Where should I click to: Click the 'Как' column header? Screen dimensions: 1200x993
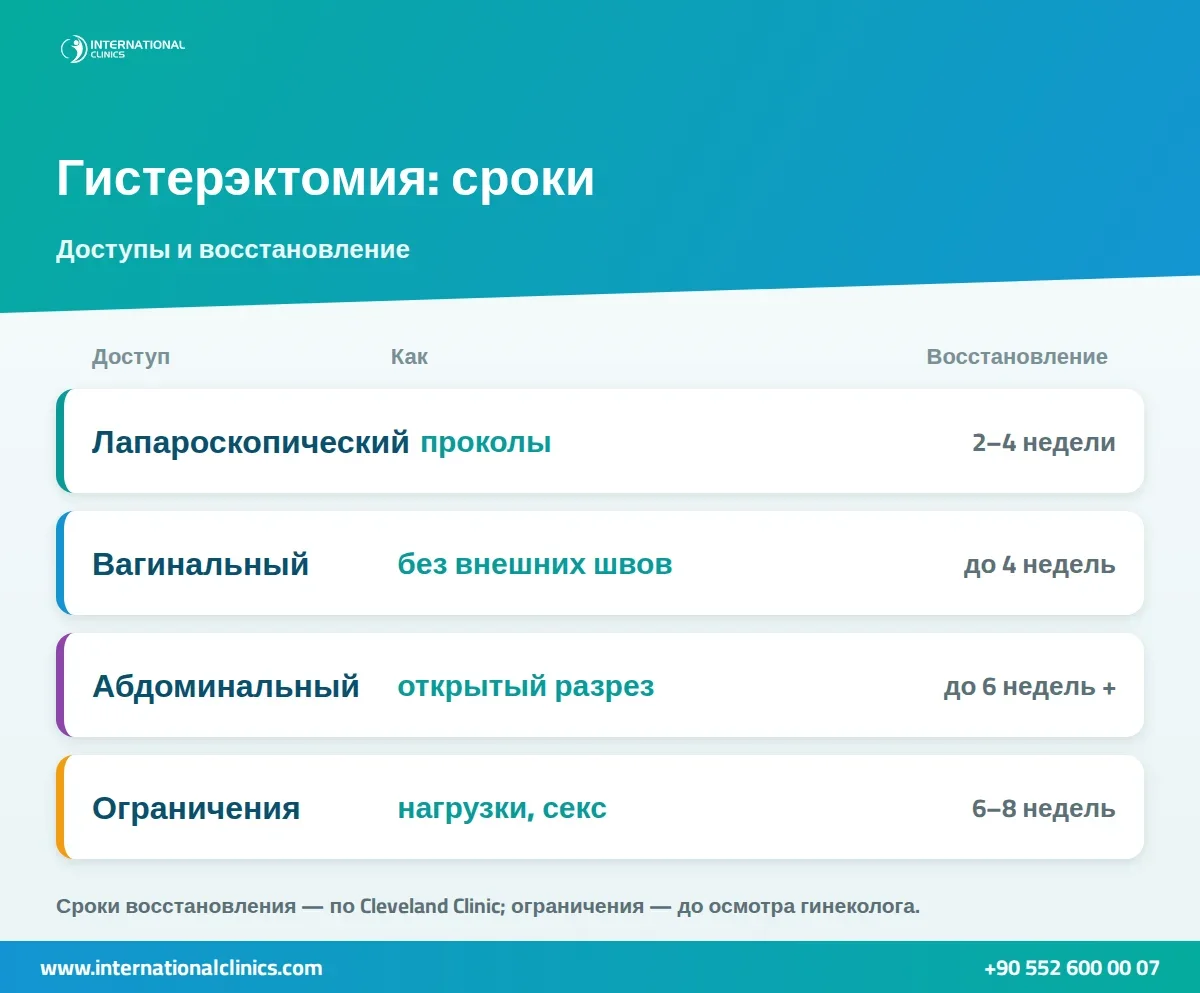[409, 357]
